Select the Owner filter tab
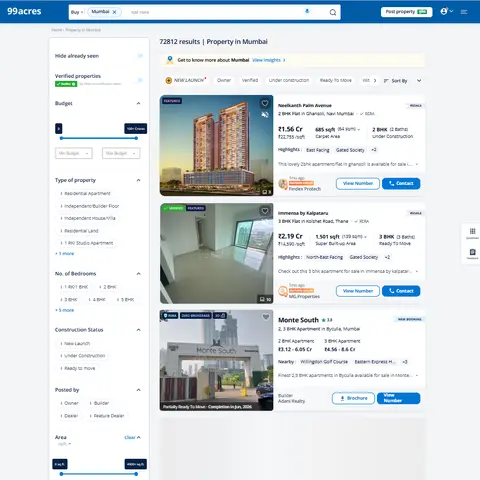 [224, 80]
